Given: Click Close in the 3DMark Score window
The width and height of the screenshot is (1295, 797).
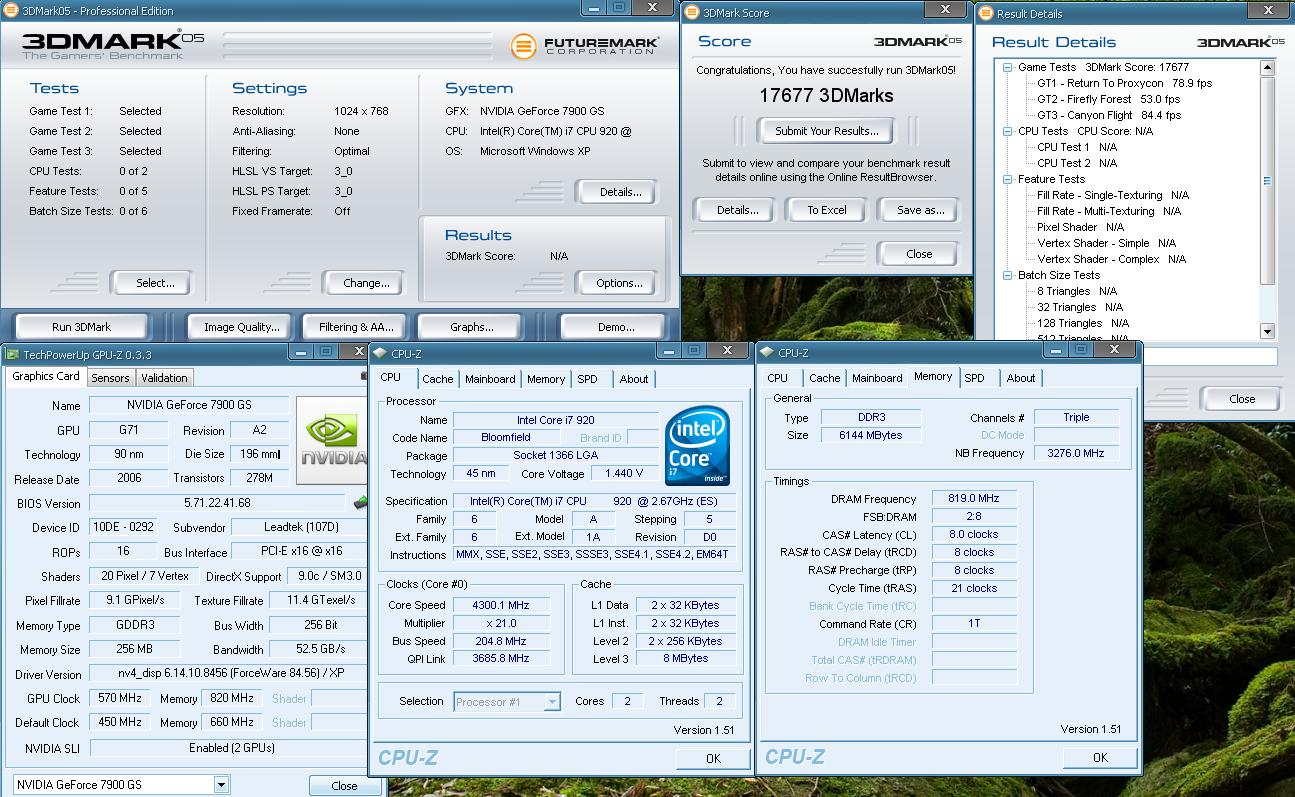Looking at the screenshot, I should tap(919, 254).
